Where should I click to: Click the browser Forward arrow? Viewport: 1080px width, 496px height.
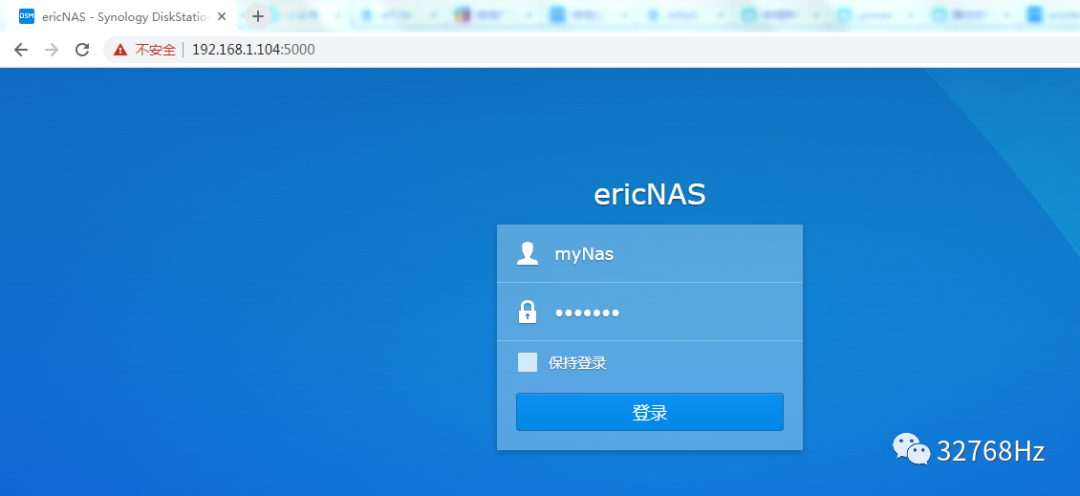(x=52, y=50)
